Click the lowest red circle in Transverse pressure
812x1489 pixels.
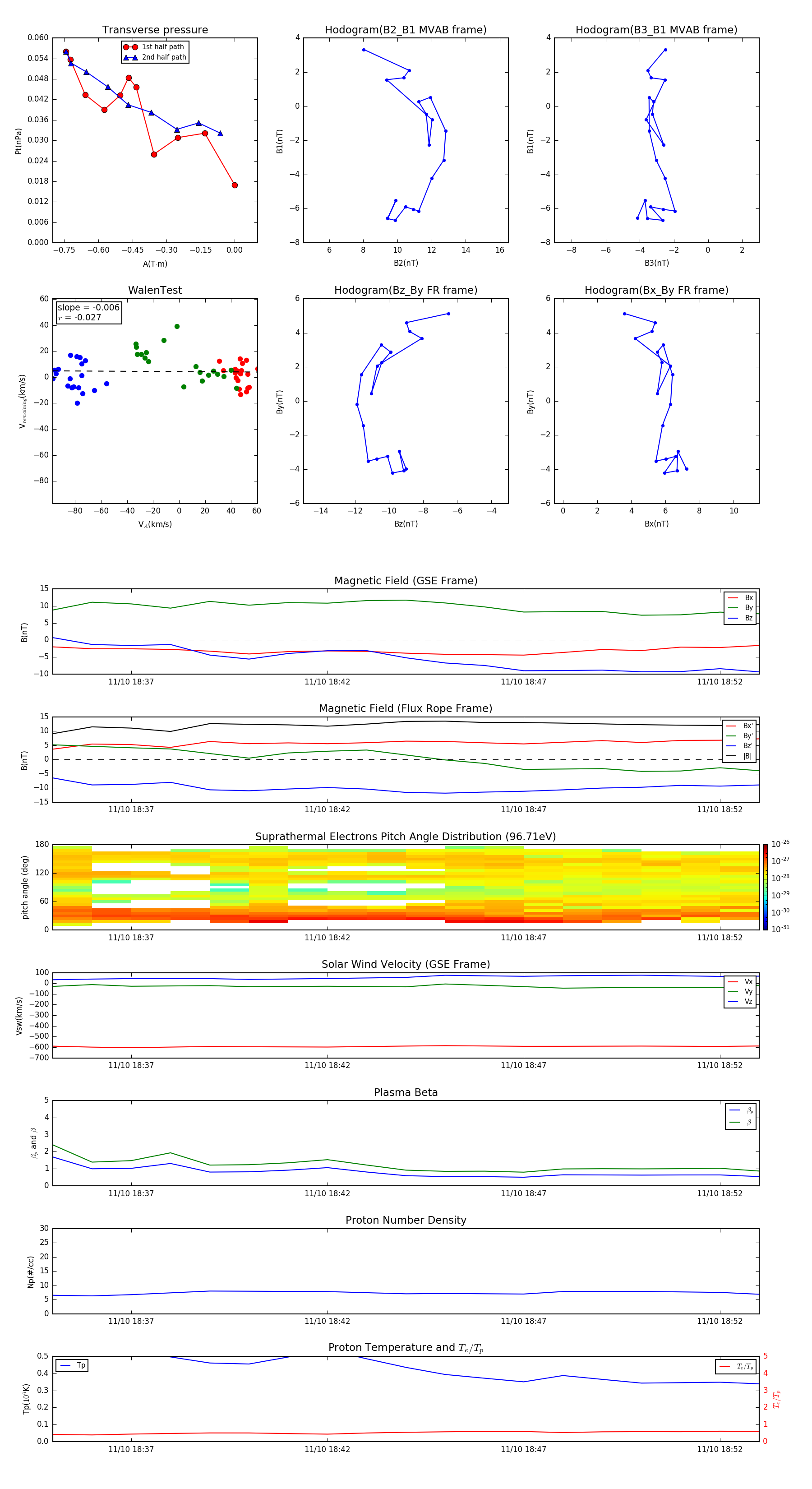235,185
